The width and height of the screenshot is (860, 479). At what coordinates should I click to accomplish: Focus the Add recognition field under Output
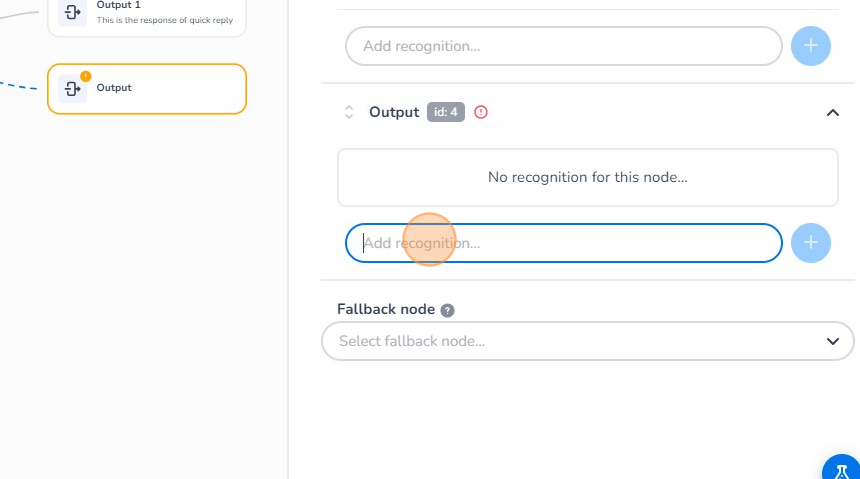[x=563, y=243]
